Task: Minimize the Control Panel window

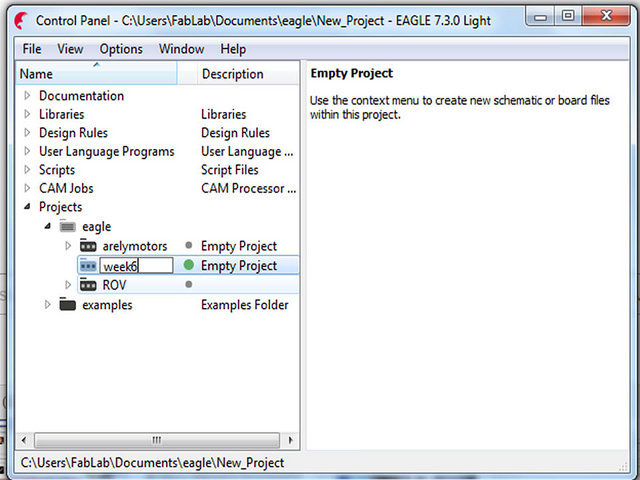Action: 541,17
